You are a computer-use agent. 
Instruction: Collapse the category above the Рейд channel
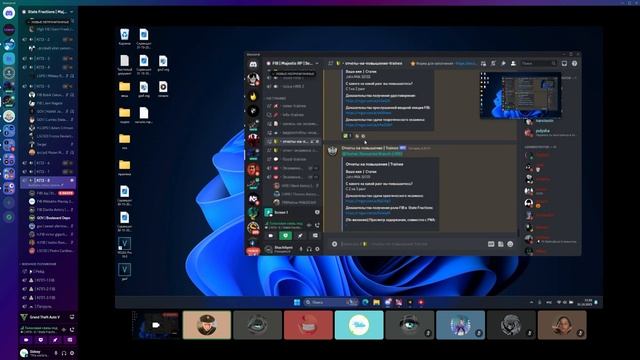[38, 264]
